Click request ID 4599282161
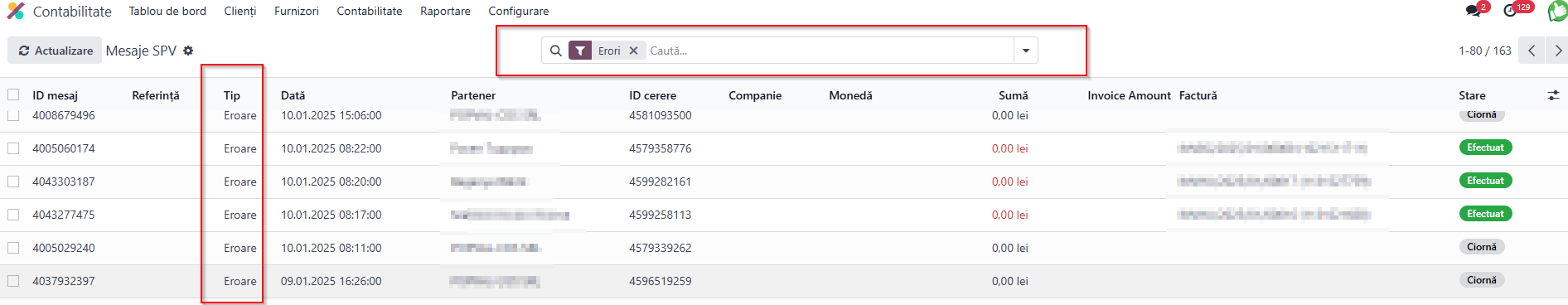 point(660,182)
